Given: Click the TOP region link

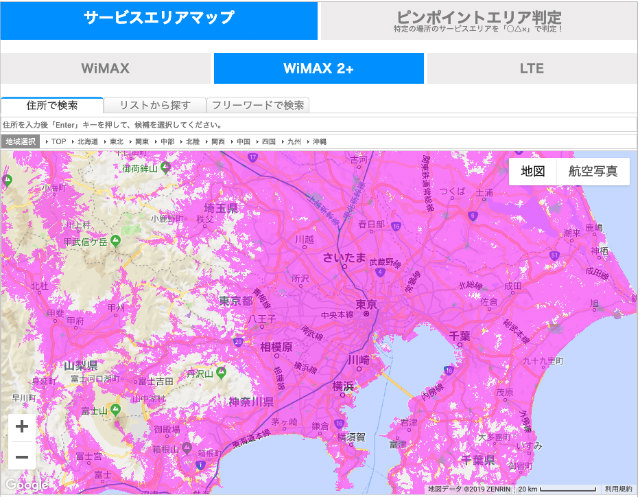Looking at the screenshot, I should click(59, 142).
